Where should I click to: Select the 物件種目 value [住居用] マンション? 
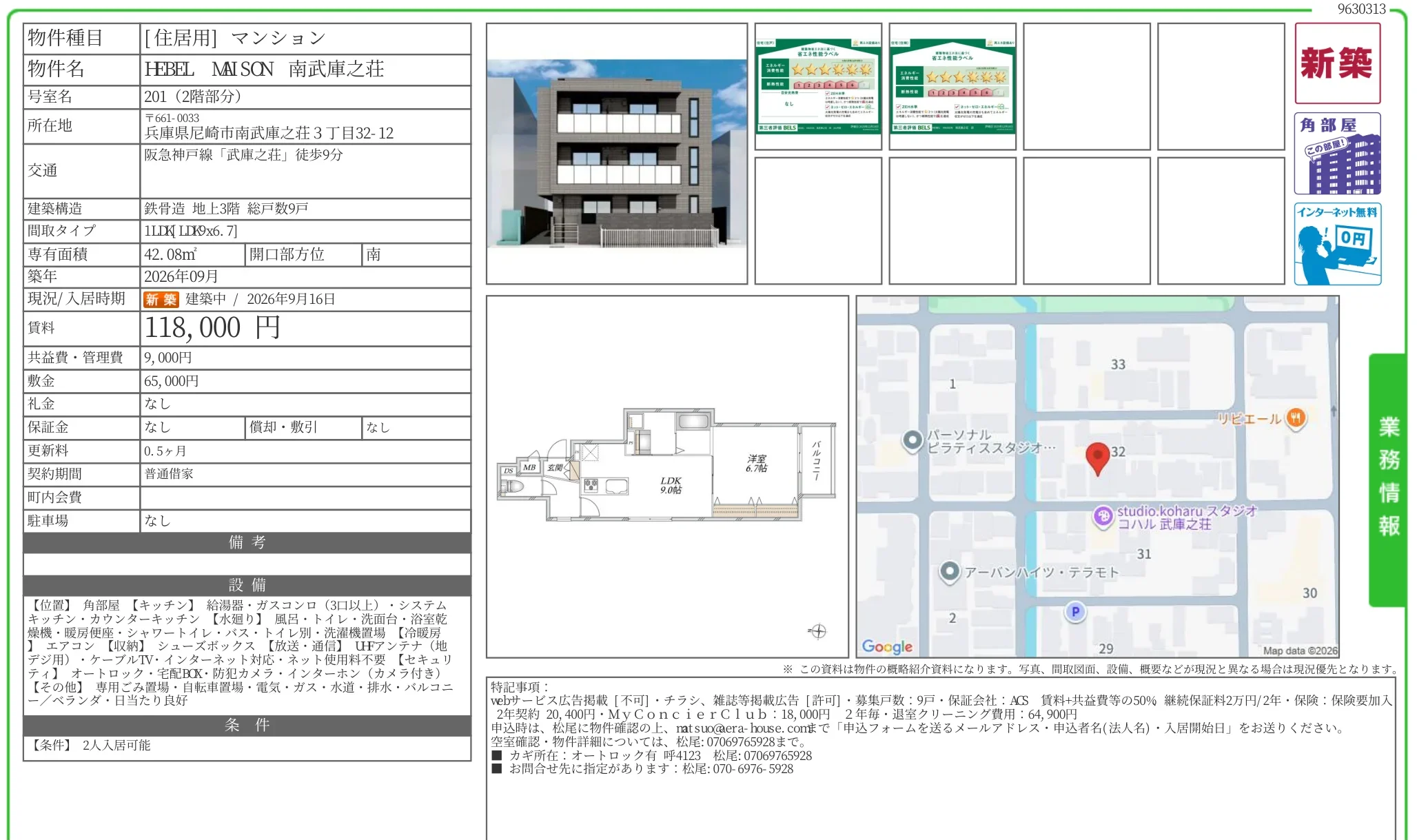coord(234,38)
